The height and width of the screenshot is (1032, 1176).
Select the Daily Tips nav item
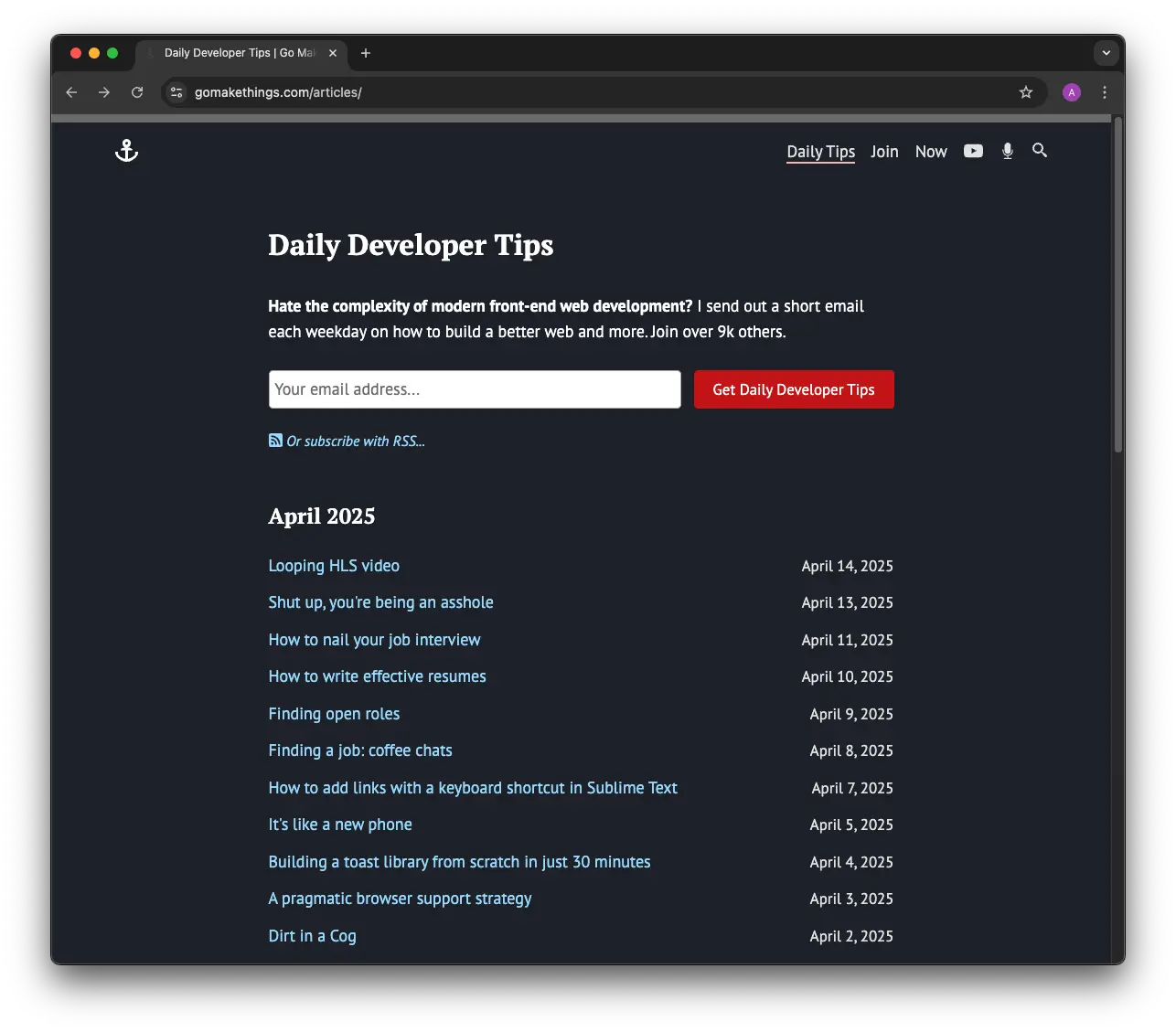[x=821, y=152]
